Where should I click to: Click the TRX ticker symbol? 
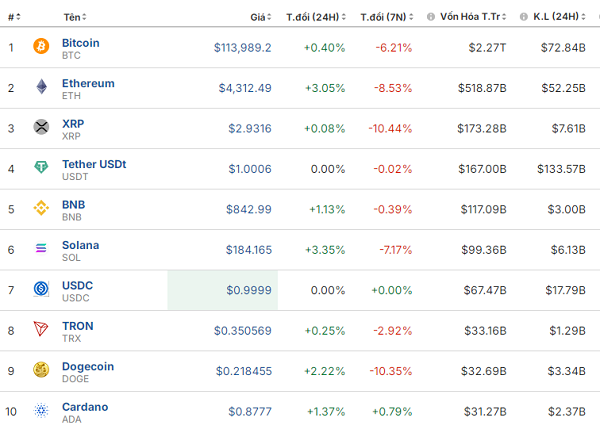click(72, 339)
